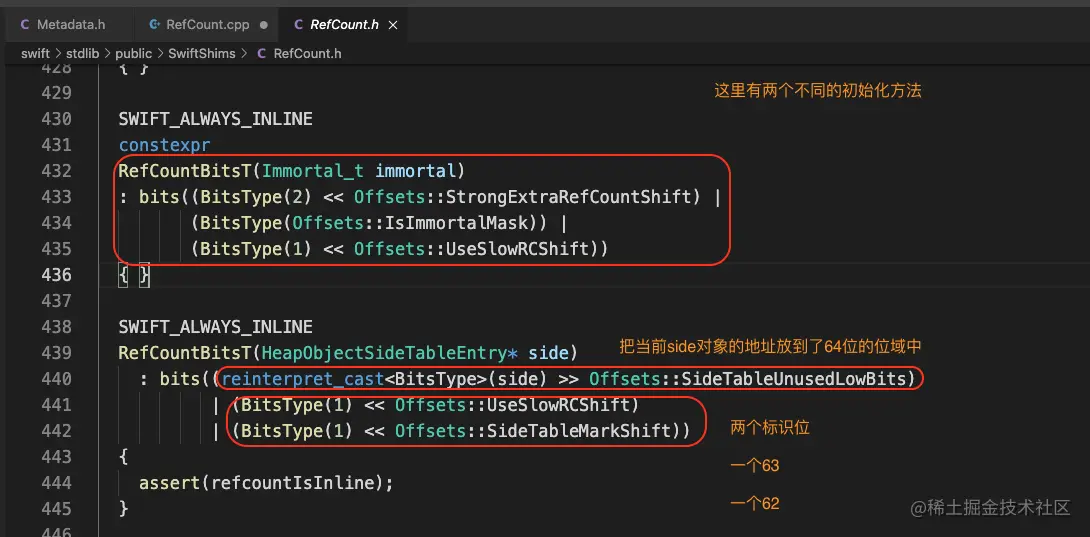Viewport: 1090px width, 537px height.
Task: Click line number 432 in gutter
Action: (54, 171)
